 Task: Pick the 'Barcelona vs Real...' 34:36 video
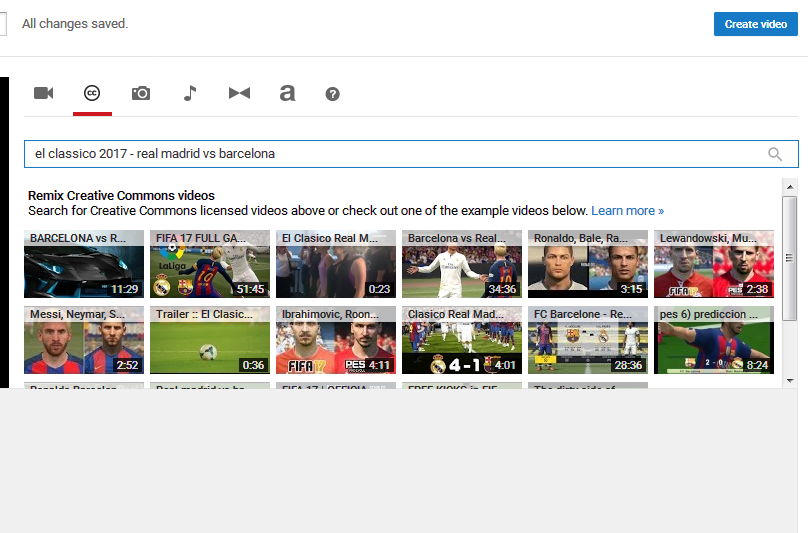coord(462,264)
